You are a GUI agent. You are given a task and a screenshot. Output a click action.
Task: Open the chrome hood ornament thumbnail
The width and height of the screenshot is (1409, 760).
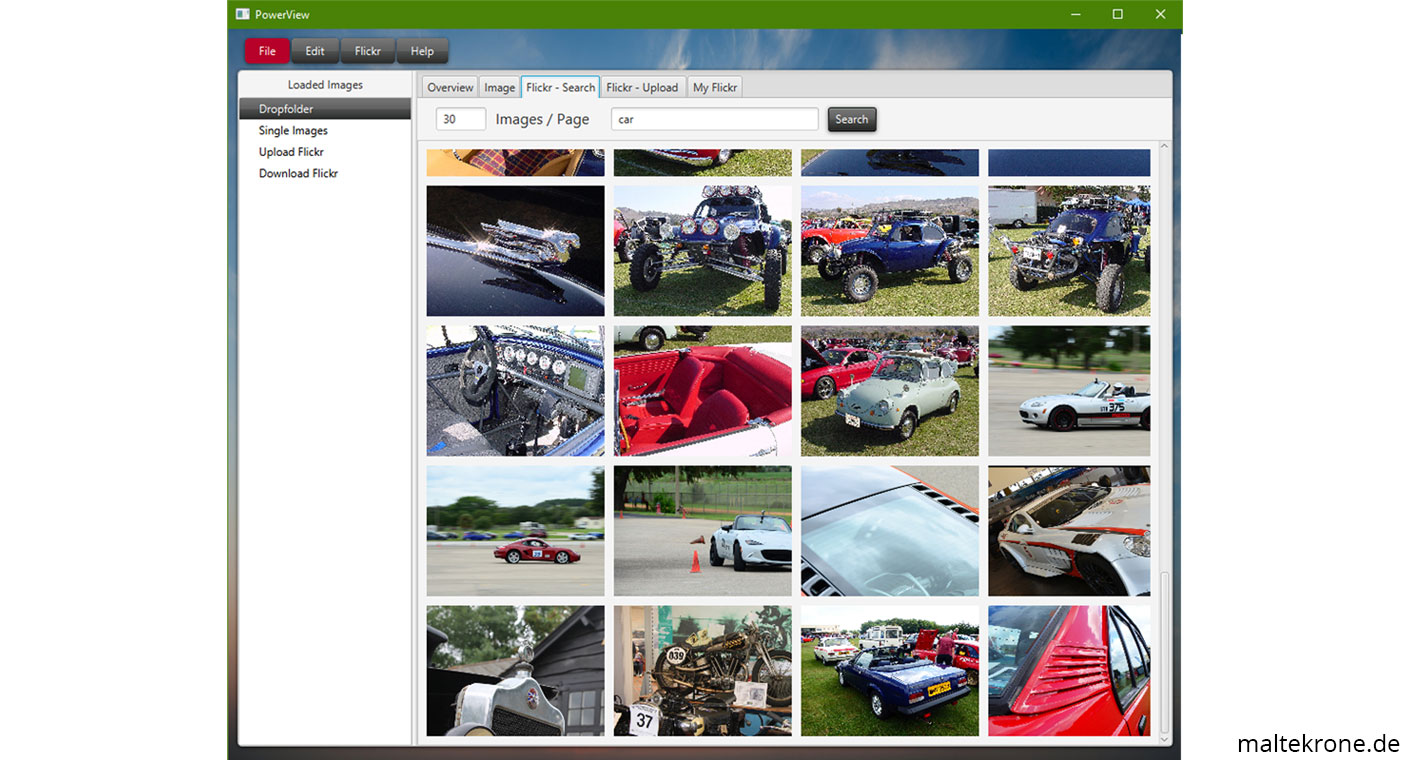pyautogui.click(x=516, y=251)
